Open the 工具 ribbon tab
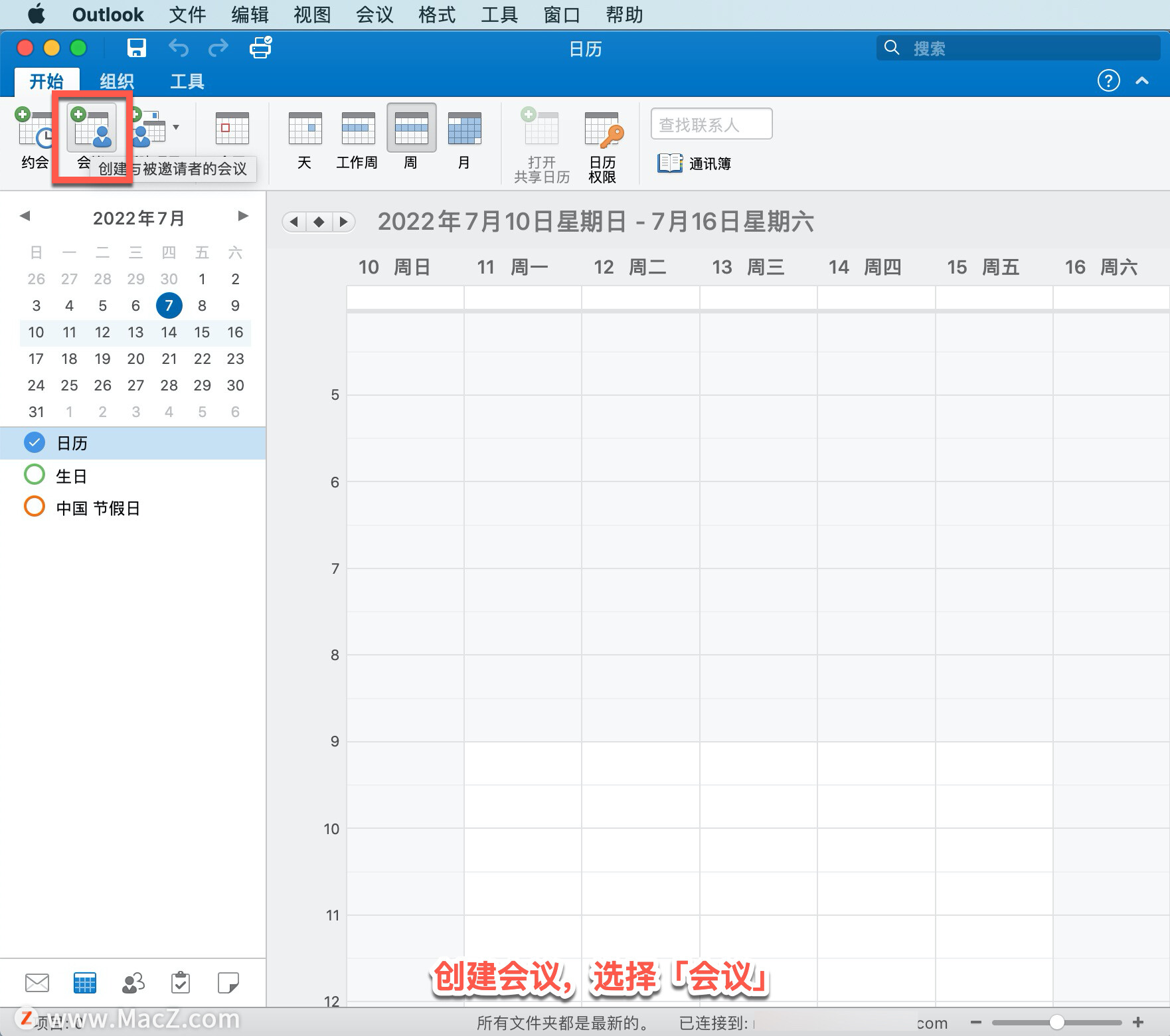Image resolution: width=1170 pixels, height=1036 pixels. tap(187, 82)
